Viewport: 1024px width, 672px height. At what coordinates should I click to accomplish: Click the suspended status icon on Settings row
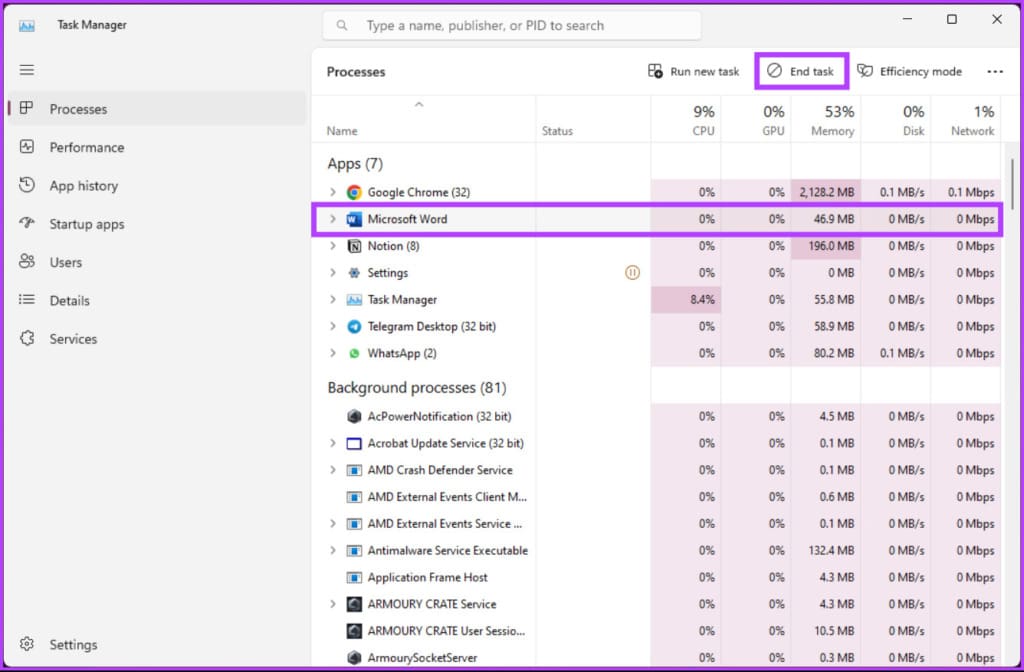point(632,273)
